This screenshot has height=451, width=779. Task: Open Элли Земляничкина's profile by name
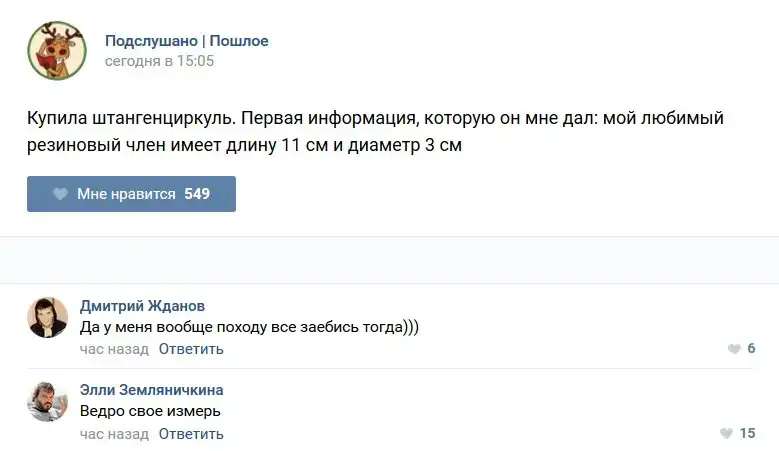[152, 390]
